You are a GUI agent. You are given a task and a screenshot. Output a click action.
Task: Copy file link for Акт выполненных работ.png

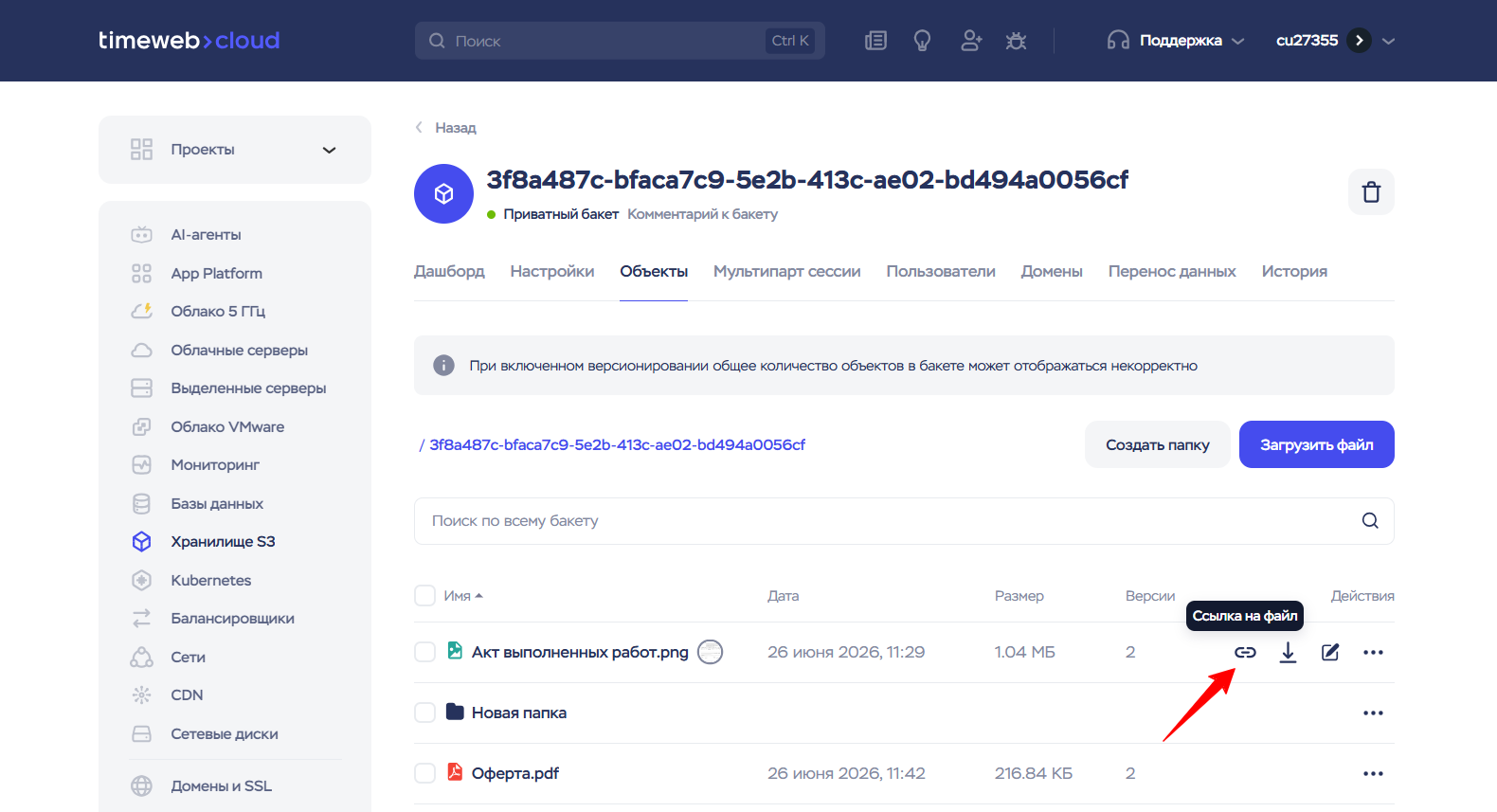pos(1245,652)
